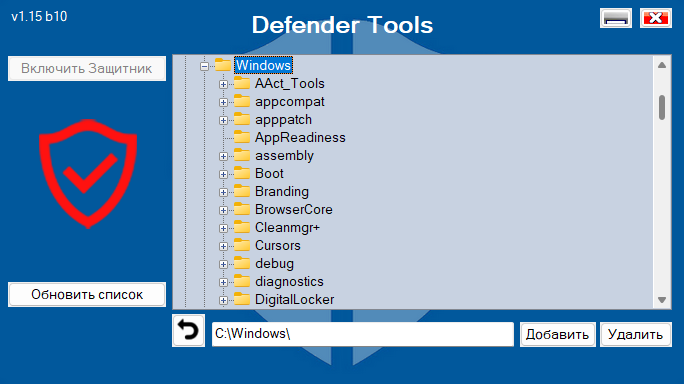Select the diagnostics folder label
Screen dimensions: 684x384
[x=289, y=281]
